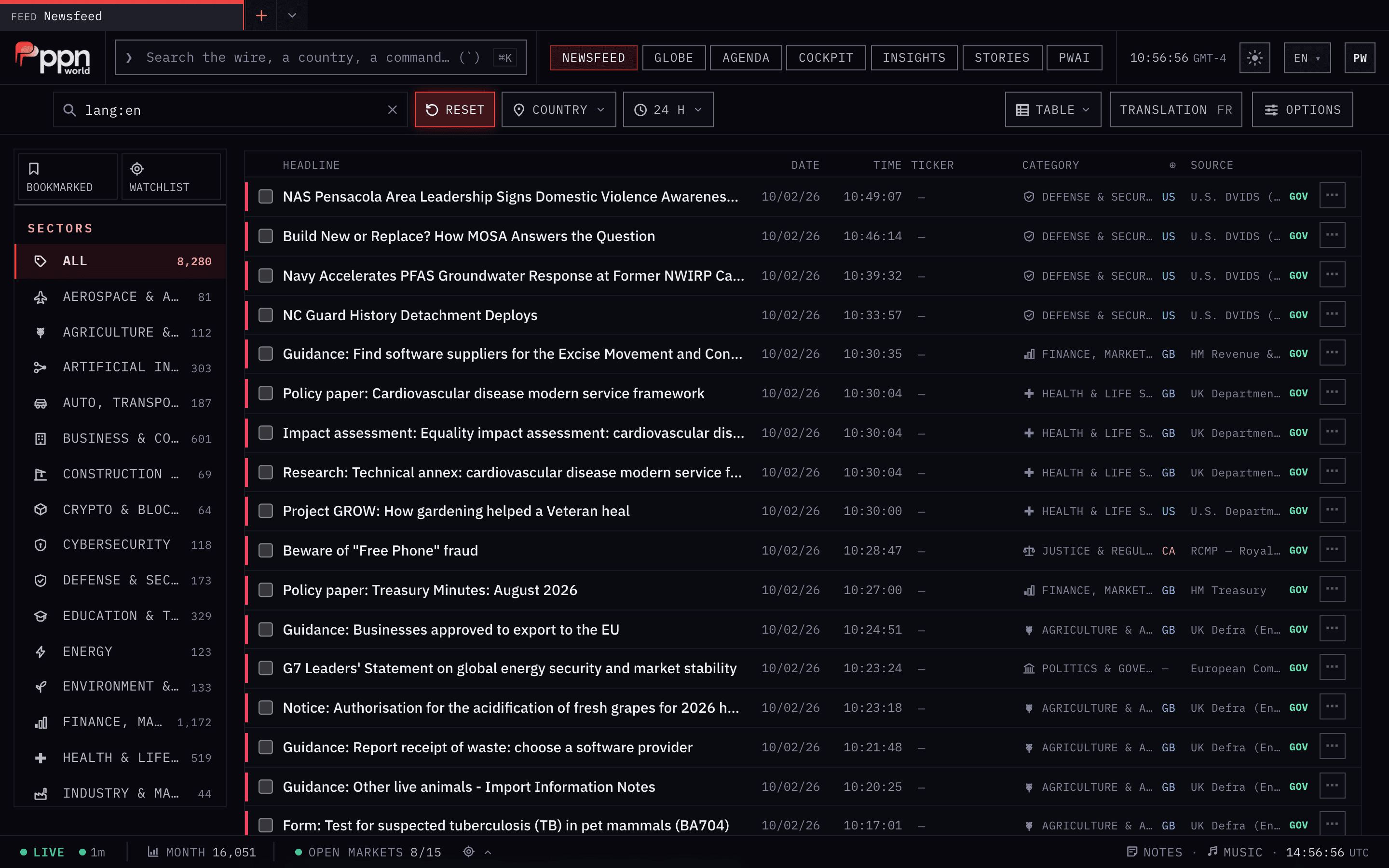Select the Artificial Intelligence sector
This screenshot has width=1389, height=868.
pyautogui.click(x=121, y=367)
